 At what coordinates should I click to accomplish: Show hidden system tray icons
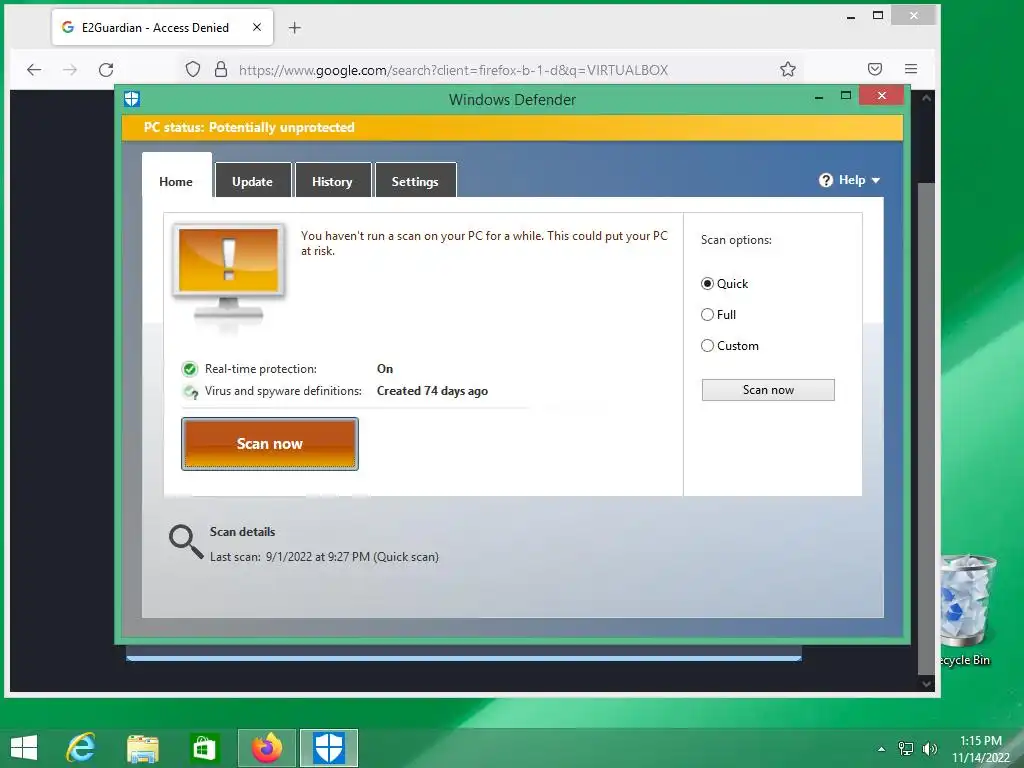coord(881,749)
